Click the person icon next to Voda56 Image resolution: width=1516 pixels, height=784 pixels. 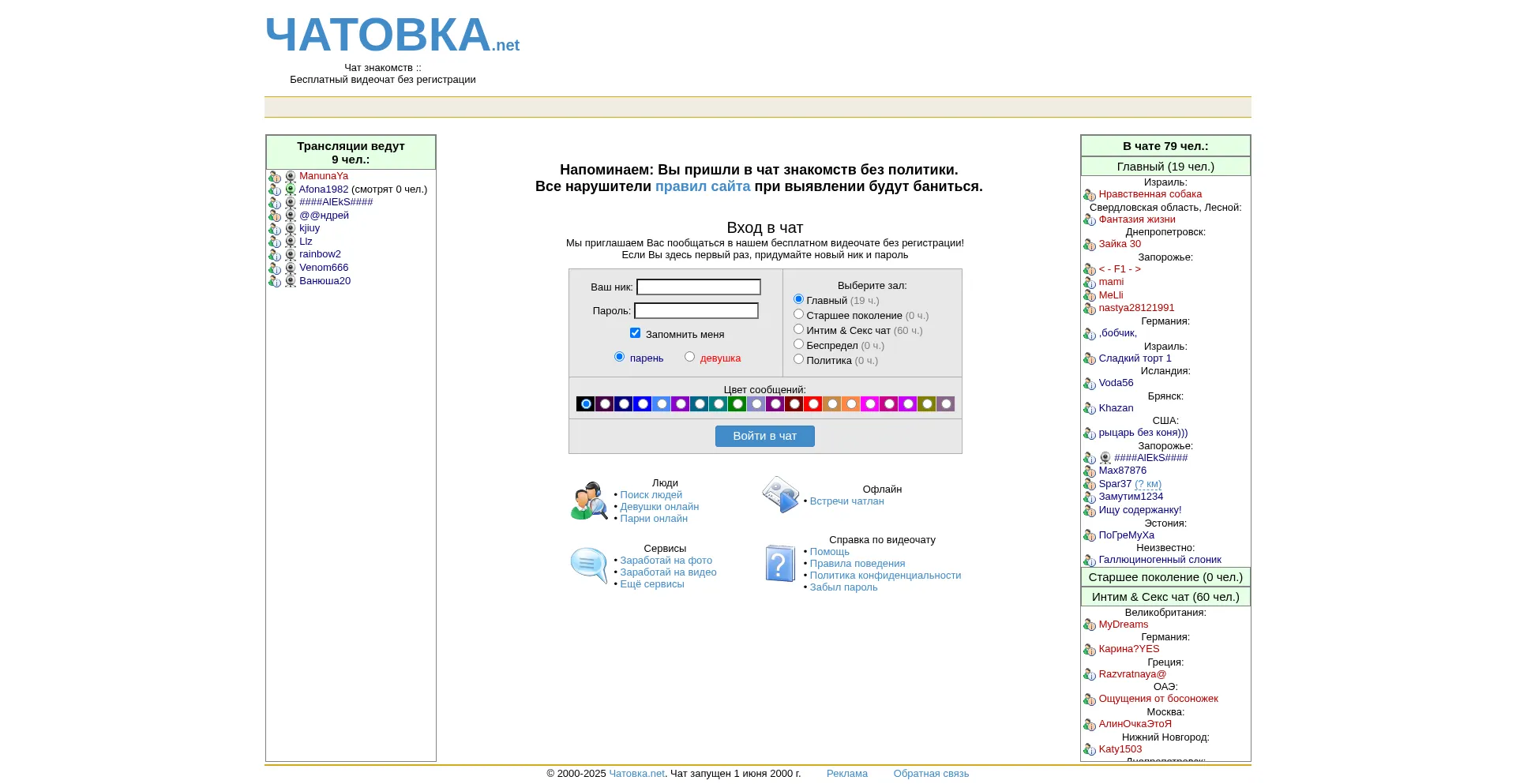[1090, 384]
